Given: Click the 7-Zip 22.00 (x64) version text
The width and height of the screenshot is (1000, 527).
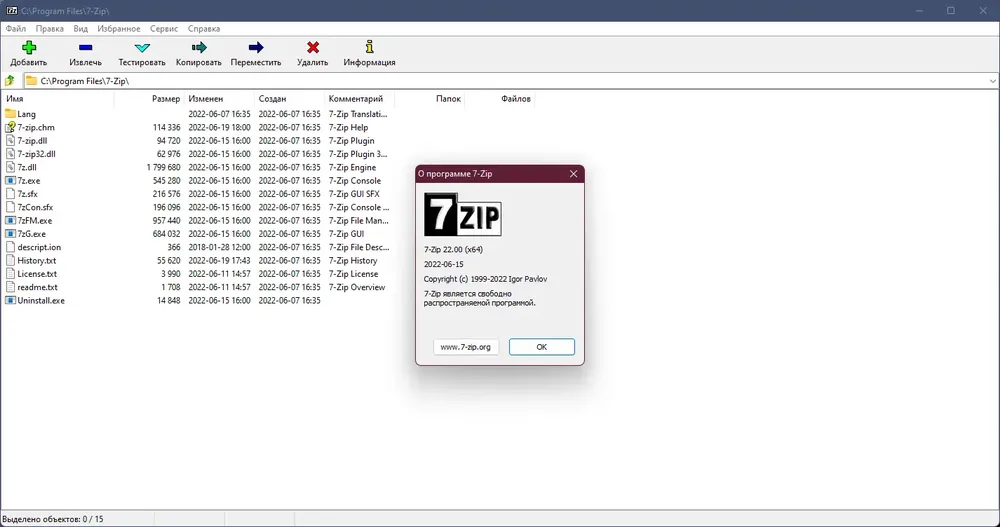Looking at the screenshot, I should (453, 249).
